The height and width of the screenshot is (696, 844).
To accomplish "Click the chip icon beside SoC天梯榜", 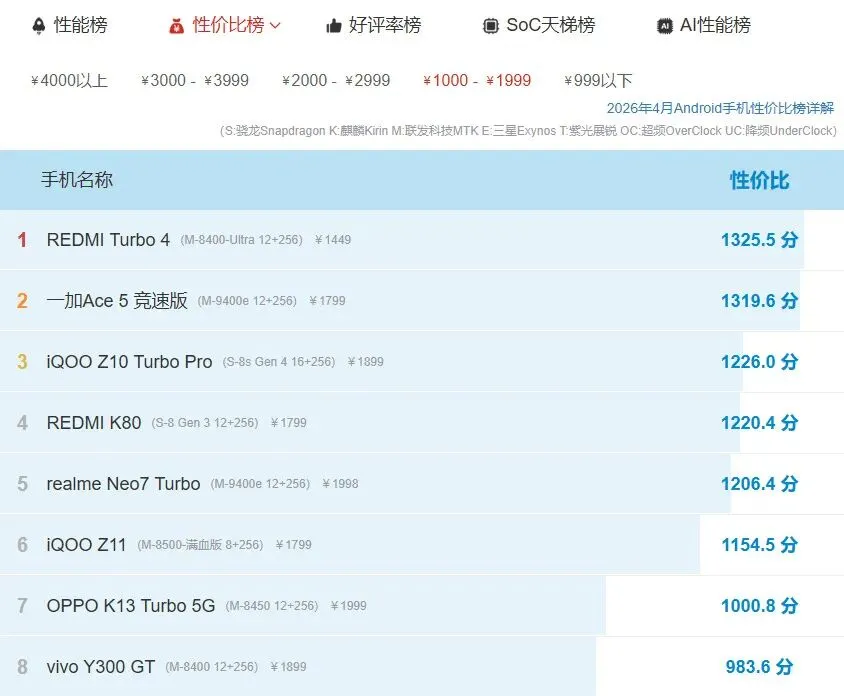I will pyautogui.click(x=490, y=25).
